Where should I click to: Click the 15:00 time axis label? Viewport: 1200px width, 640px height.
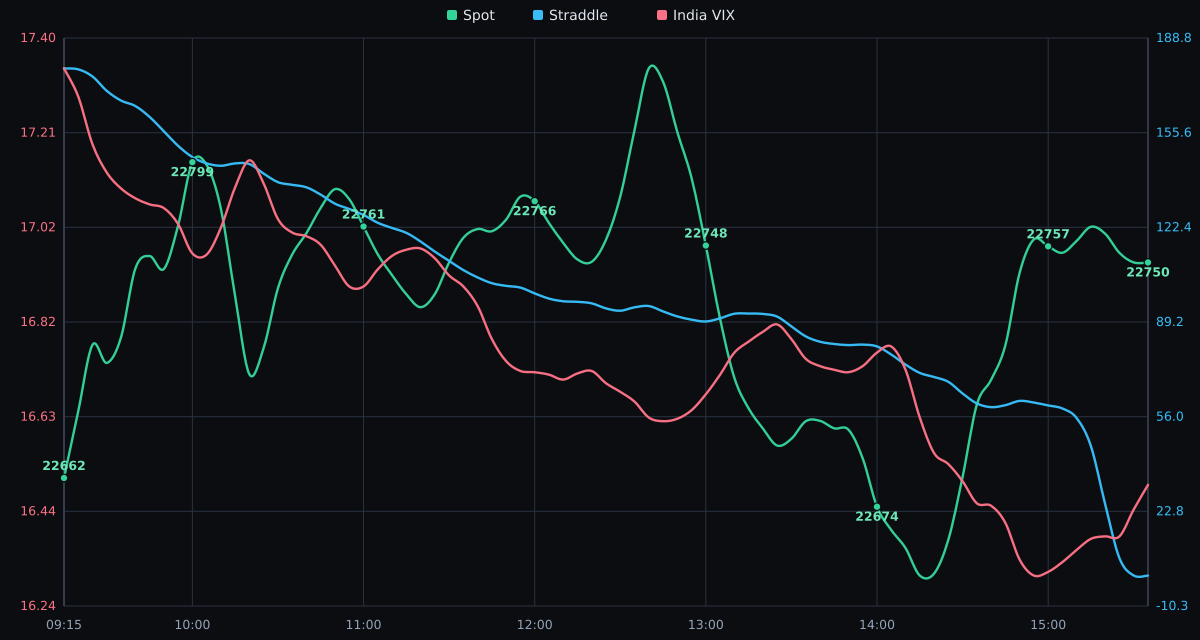point(1048,625)
